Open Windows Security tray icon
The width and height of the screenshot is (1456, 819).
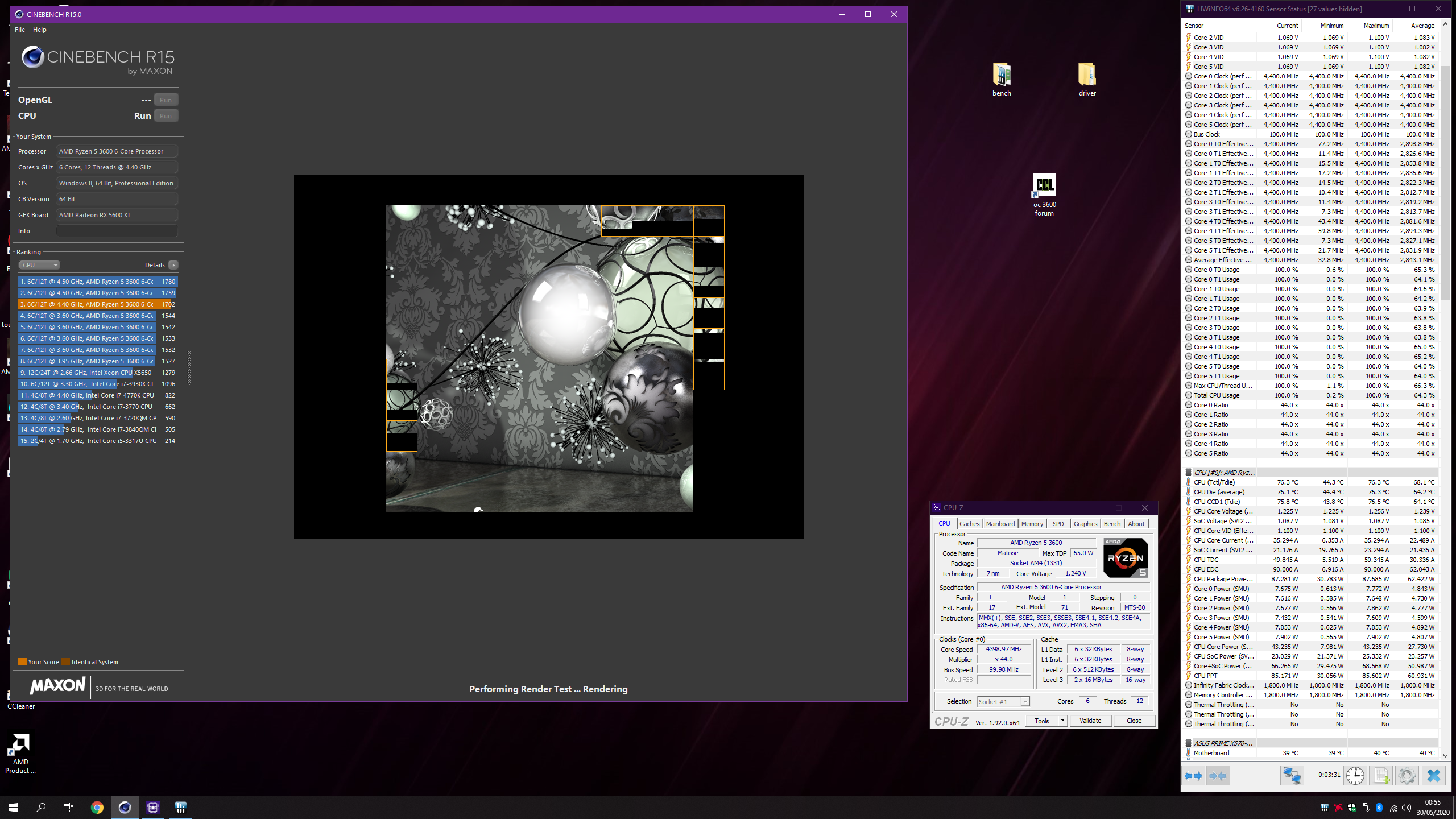pos(1352,808)
